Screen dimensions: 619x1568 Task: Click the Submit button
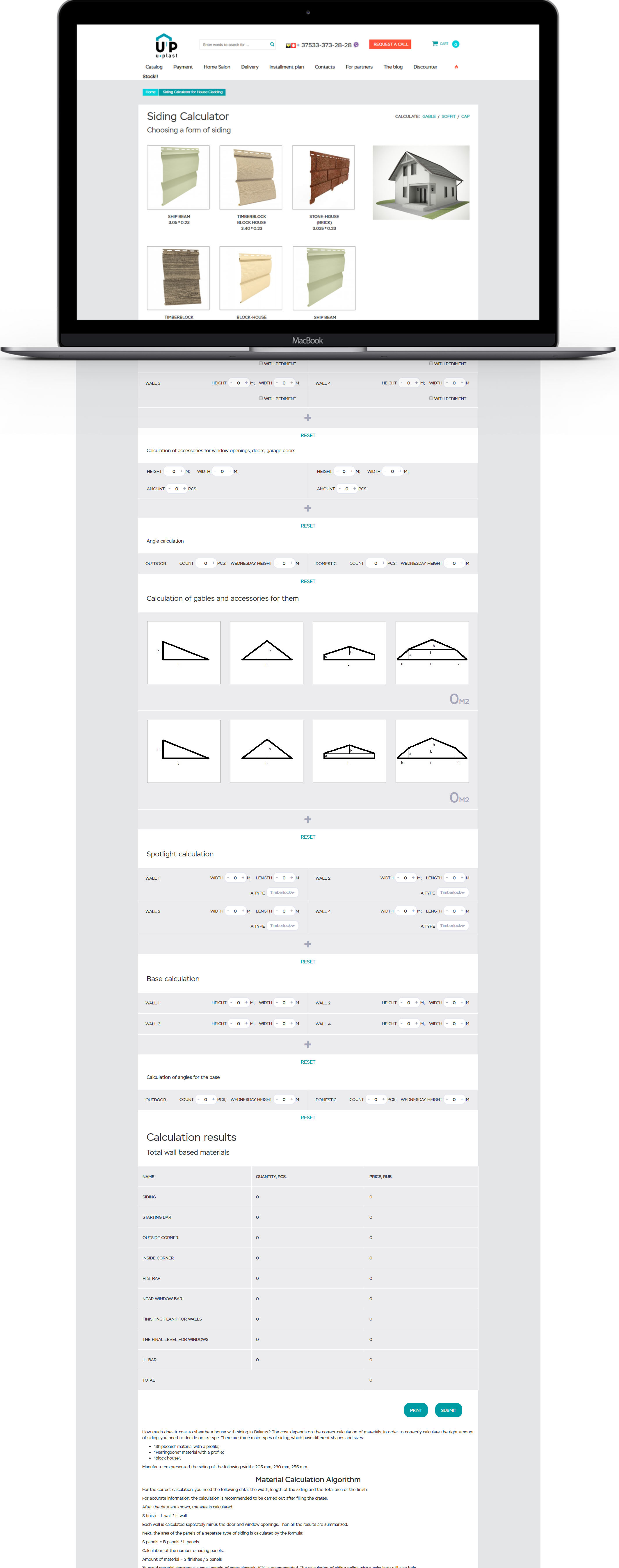[449, 1410]
